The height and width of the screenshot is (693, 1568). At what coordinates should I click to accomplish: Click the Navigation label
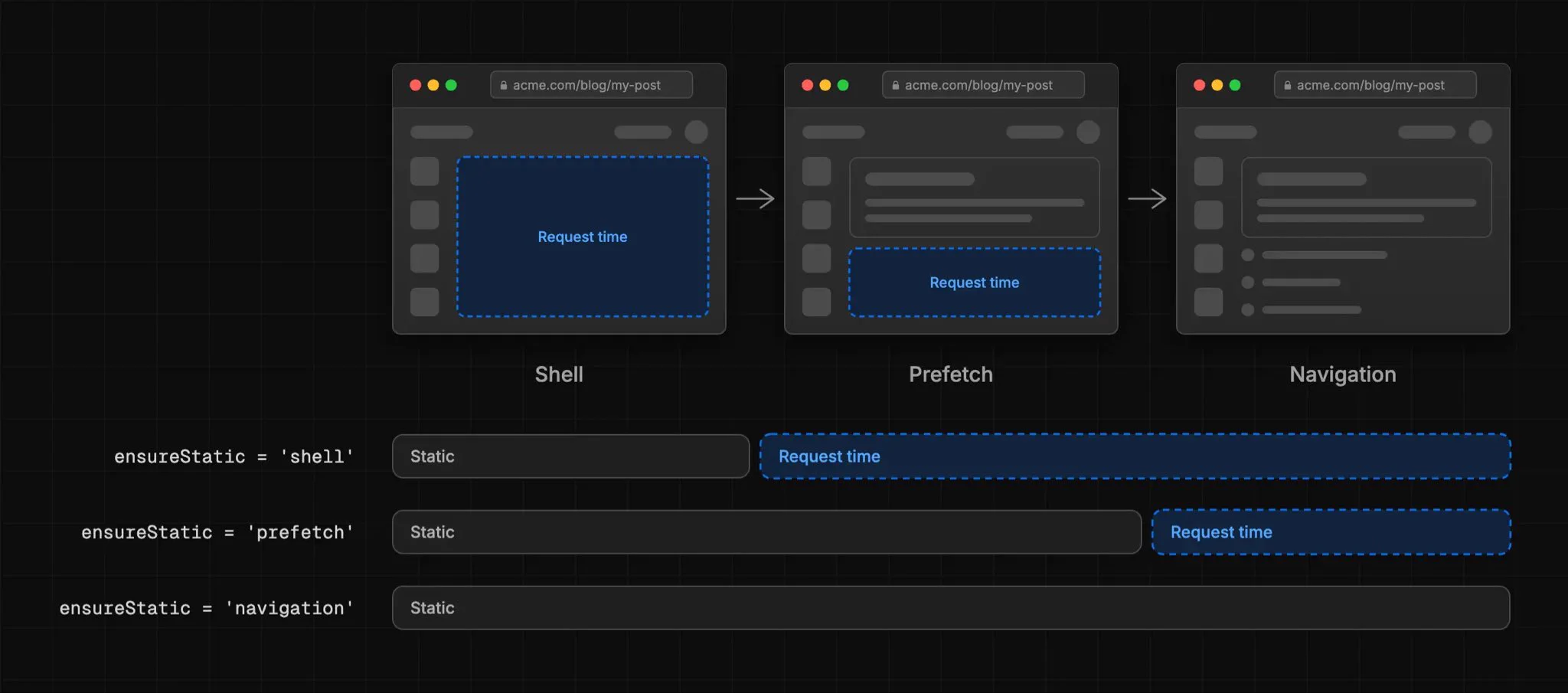[x=1343, y=374]
